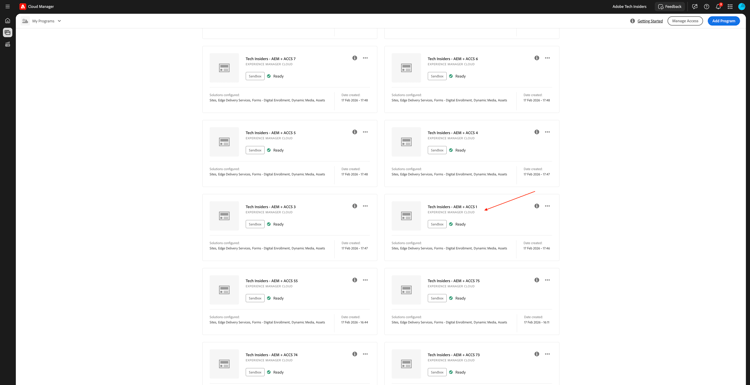Click the Adobe logo in header
Image resolution: width=750 pixels, height=385 pixels.
pyautogui.click(x=22, y=7)
